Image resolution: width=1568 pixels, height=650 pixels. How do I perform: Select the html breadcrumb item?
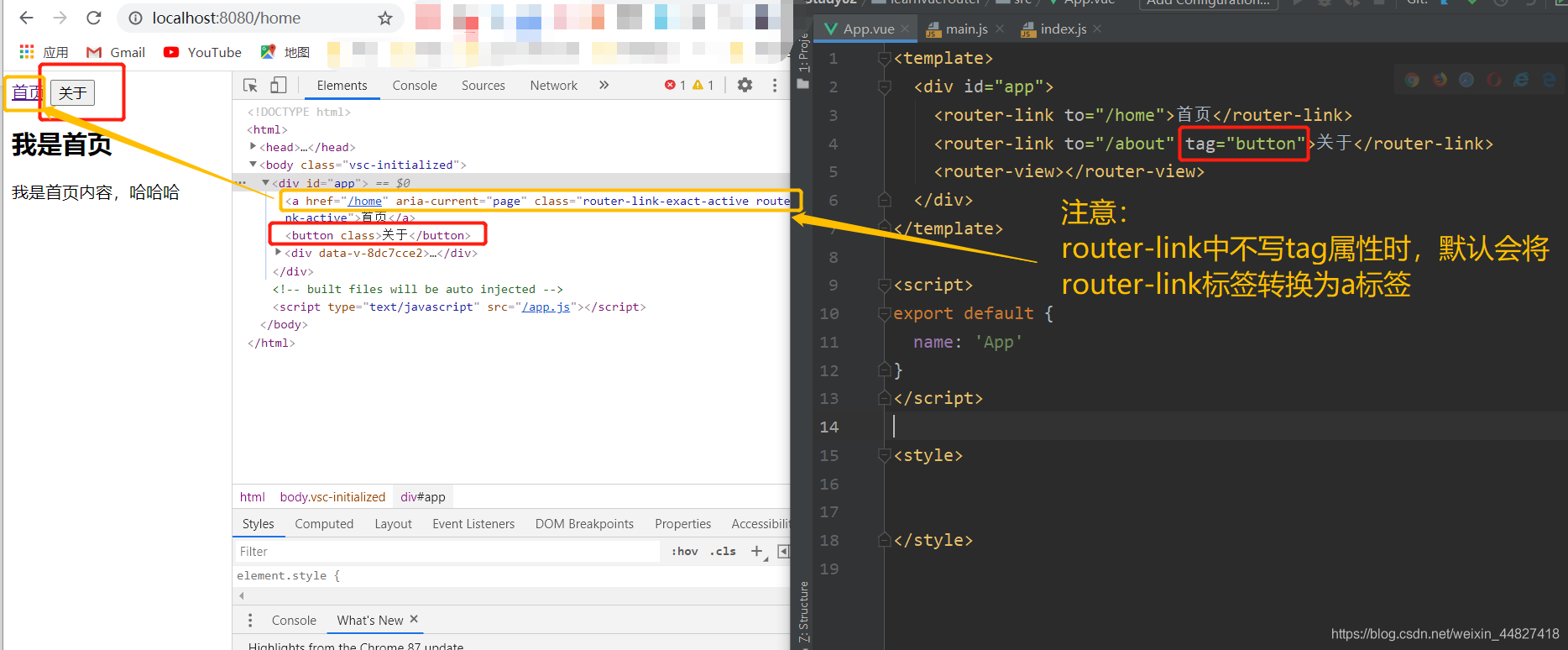coord(252,497)
